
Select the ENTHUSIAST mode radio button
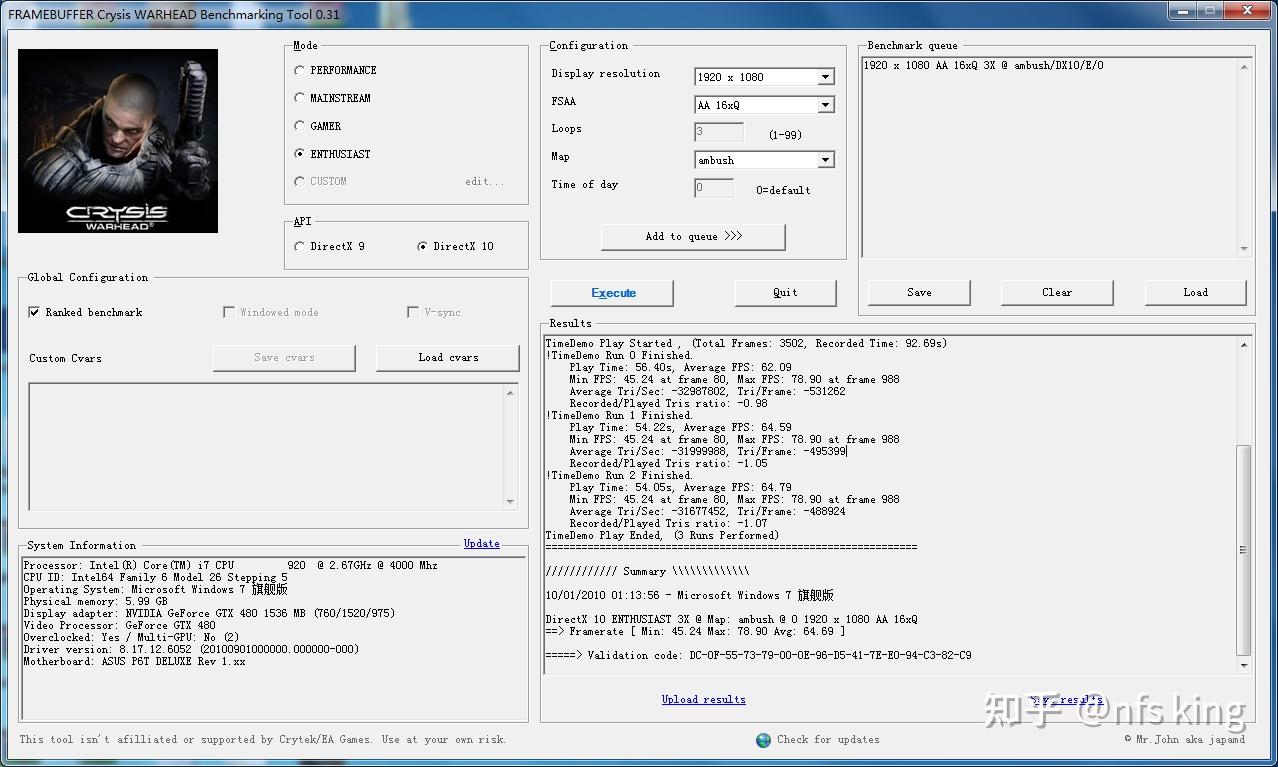click(300, 154)
